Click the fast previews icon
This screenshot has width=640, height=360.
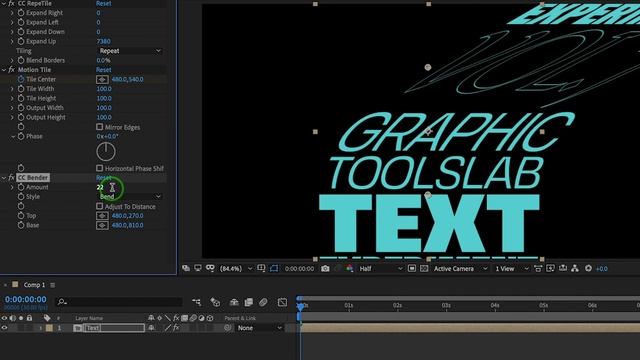click(551, 269)
